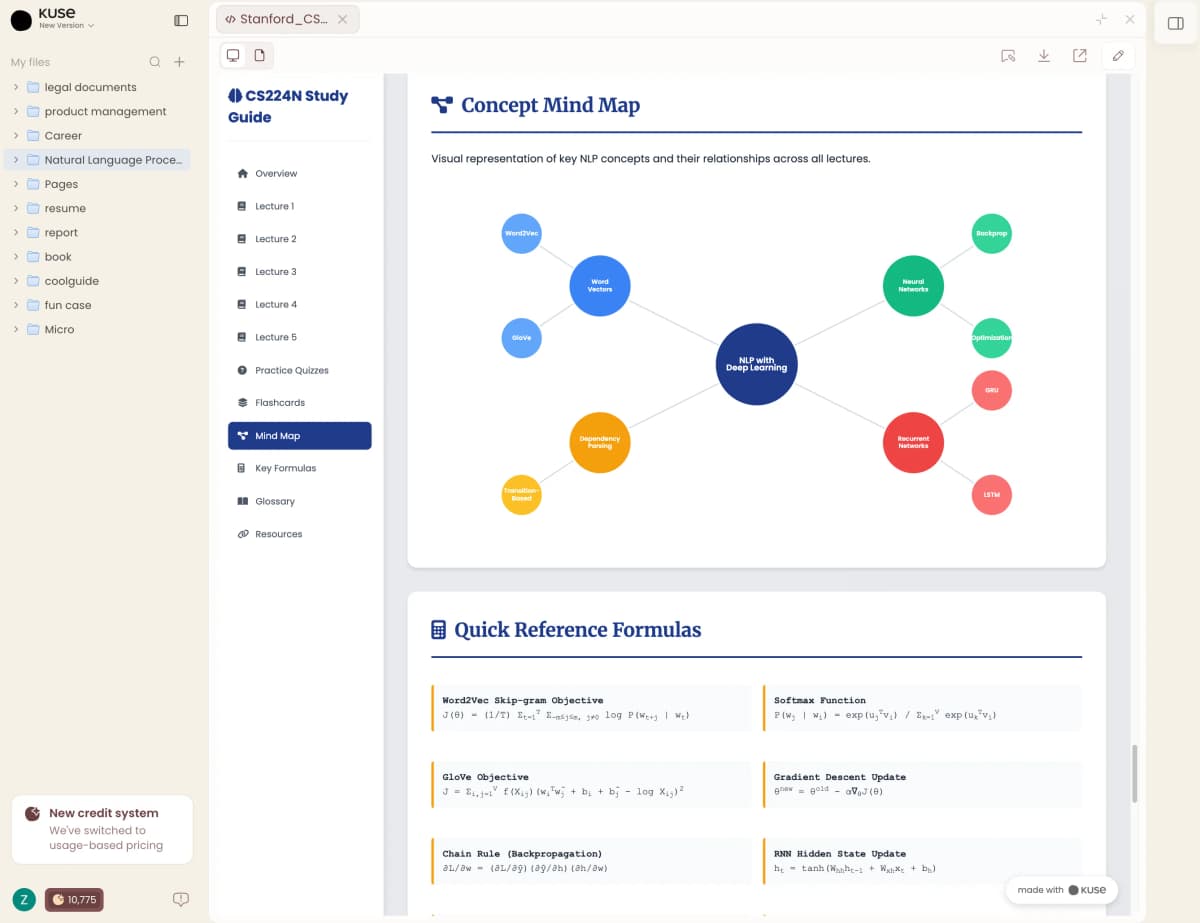Open Lecture 4 section
Screen dimensions: 1200x923
(x=299, y=304)
